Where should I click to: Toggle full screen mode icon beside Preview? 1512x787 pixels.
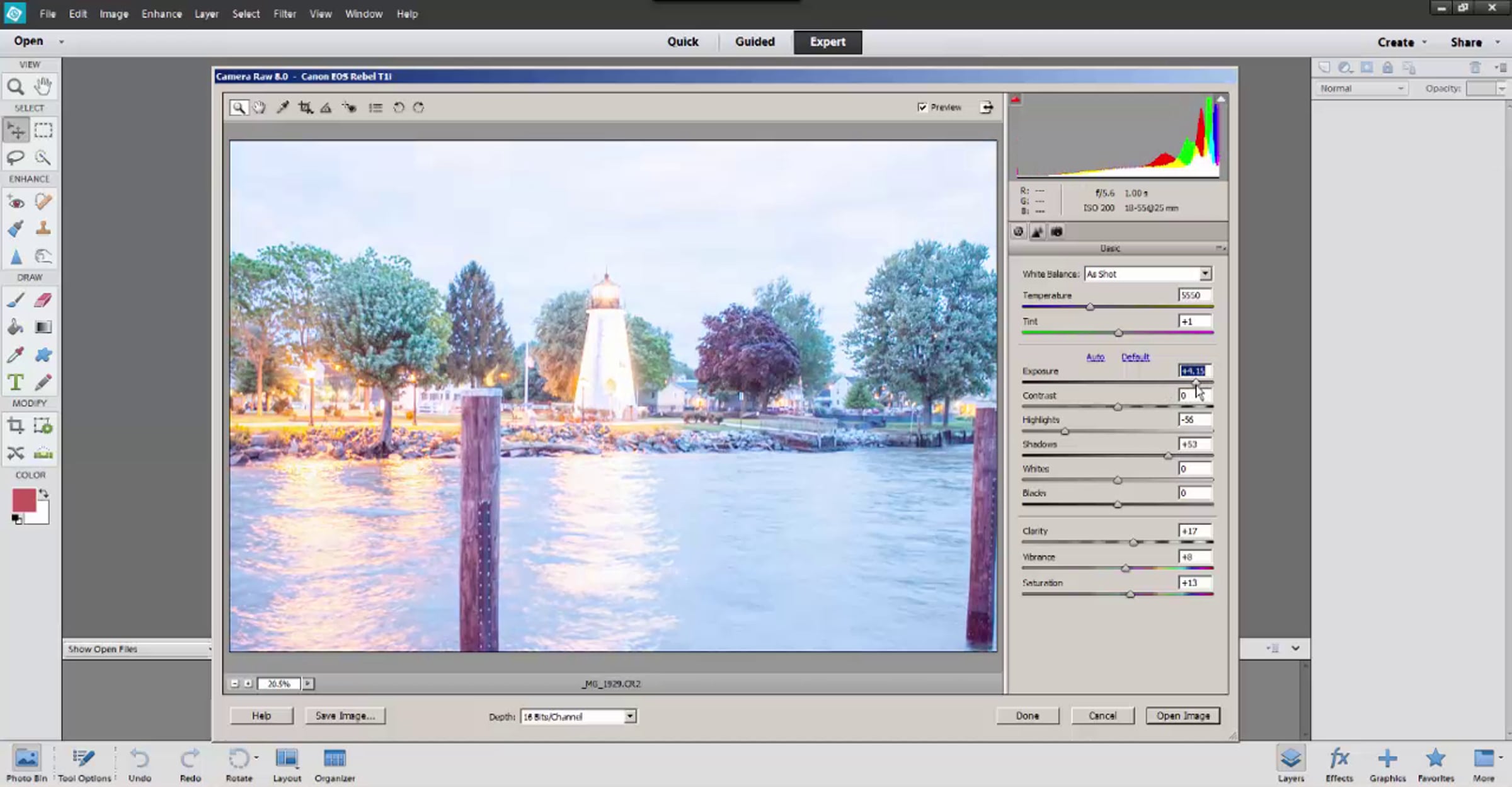point(987,108)
